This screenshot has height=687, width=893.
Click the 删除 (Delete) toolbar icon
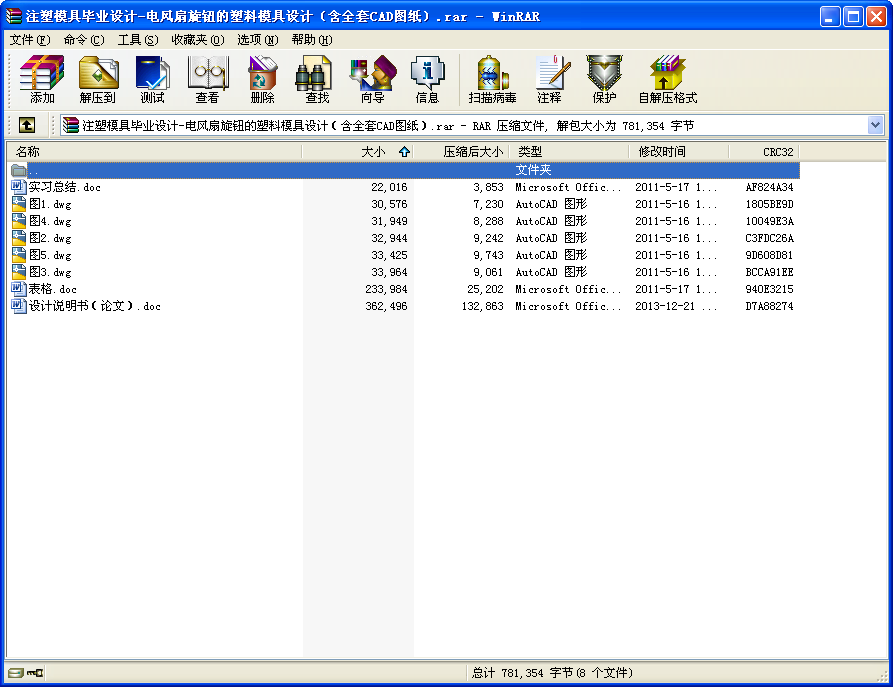(x=262, y=79)
